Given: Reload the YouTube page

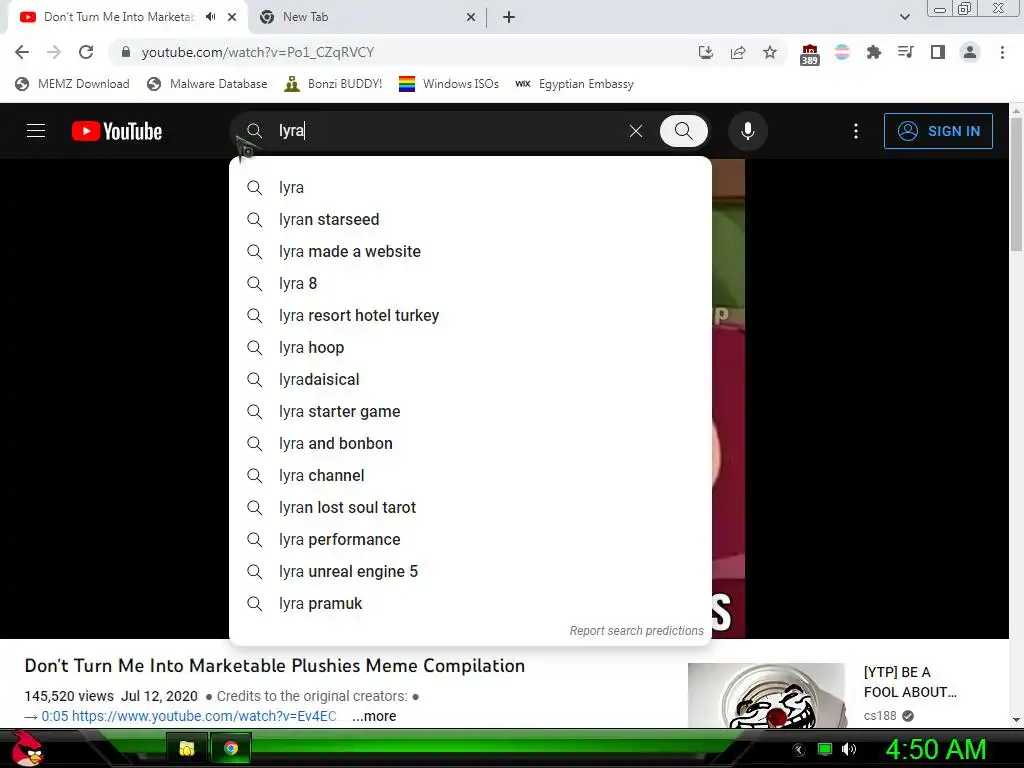Looking at the screenshot, I should pos(86,52).
